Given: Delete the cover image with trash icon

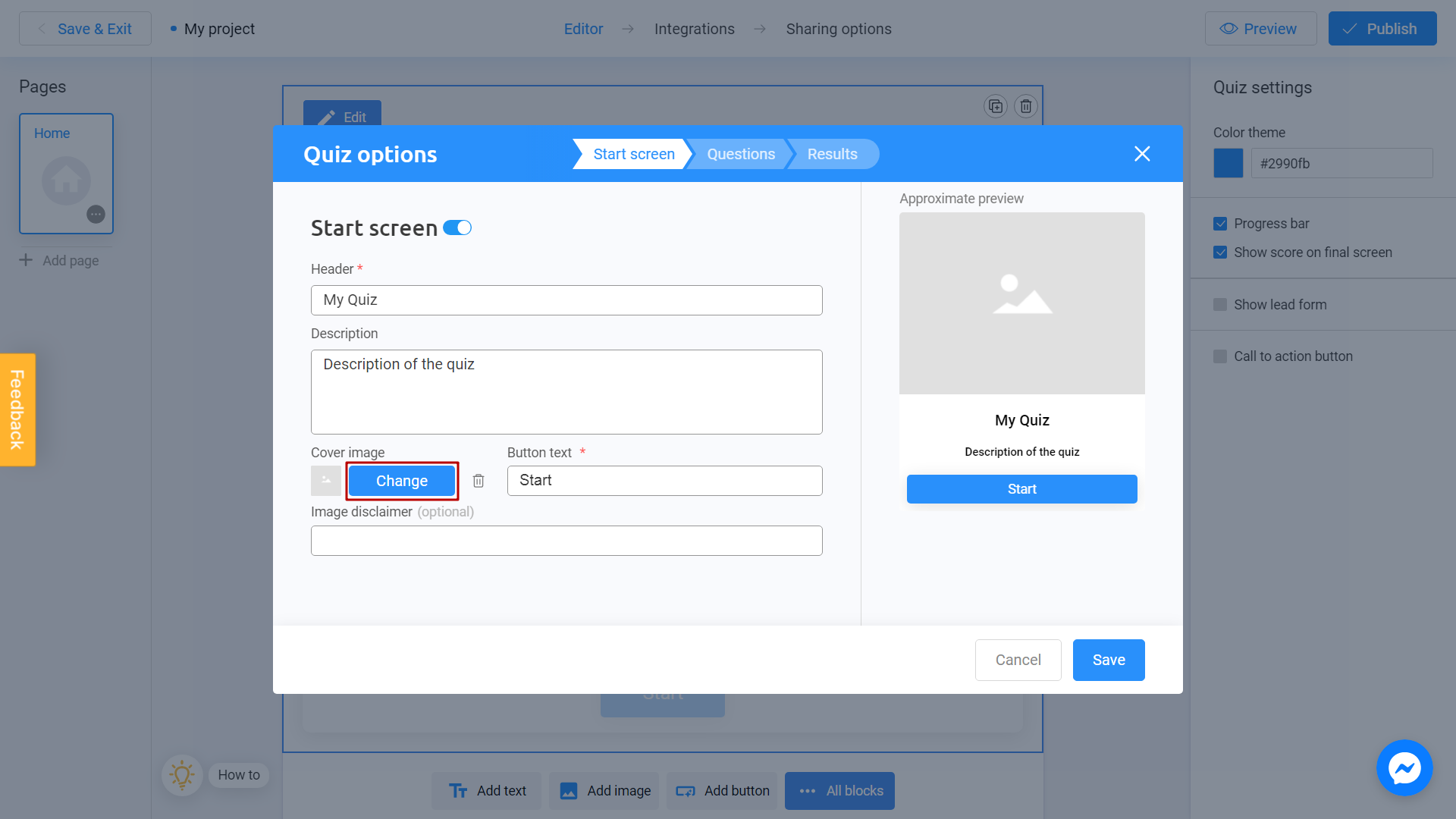Looking at the screenshot, I should (x=479, y=481).
